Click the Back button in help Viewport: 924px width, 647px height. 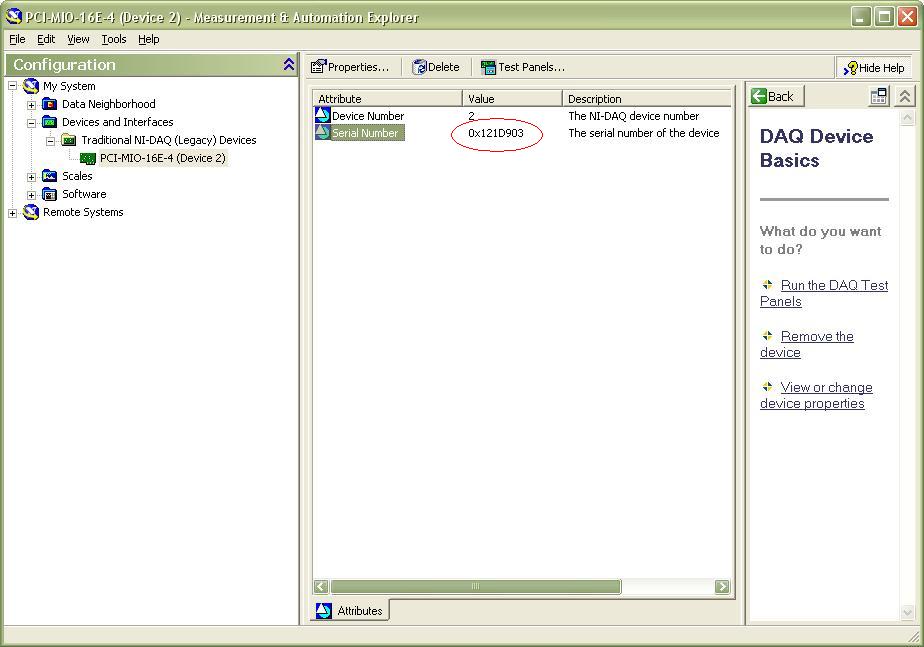click(776, 96)
